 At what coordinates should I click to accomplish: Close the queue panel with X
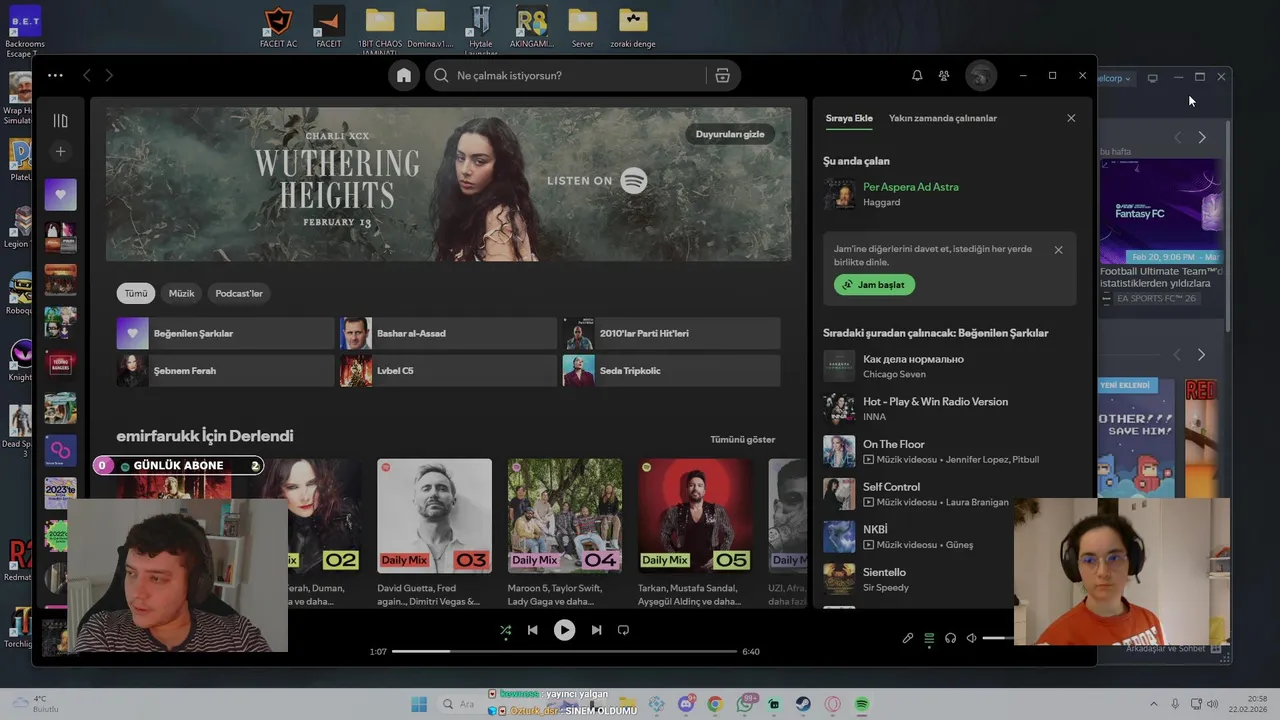(x=1071, y=118)
